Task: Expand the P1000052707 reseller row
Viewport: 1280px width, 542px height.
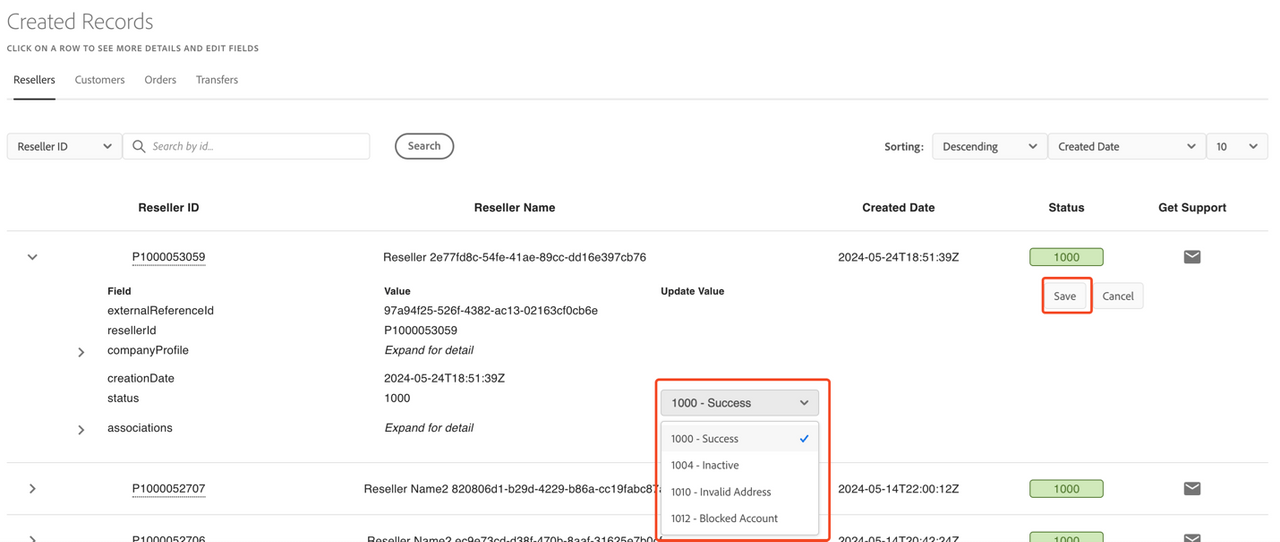Action: tap(32, 489)
